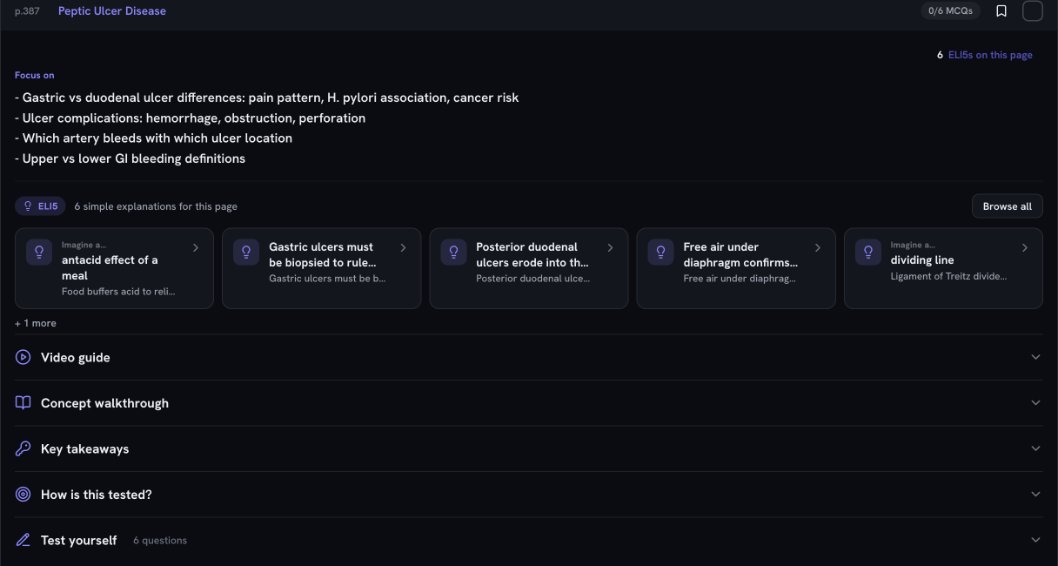
Task: Open the 'antacid effect of a meal' card
Action: click(x=114, y=268)
